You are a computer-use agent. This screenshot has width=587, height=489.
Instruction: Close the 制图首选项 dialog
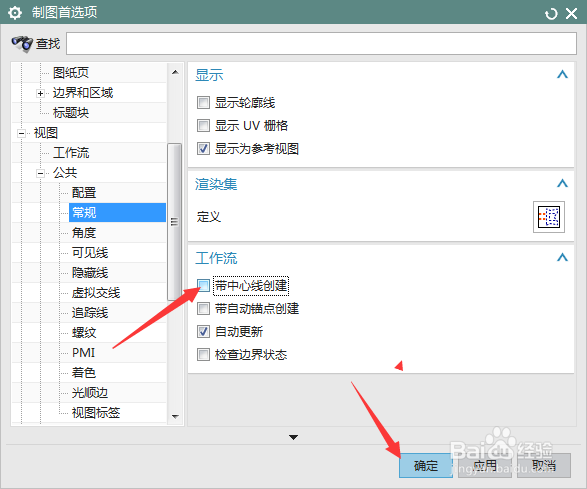(571, 14)
